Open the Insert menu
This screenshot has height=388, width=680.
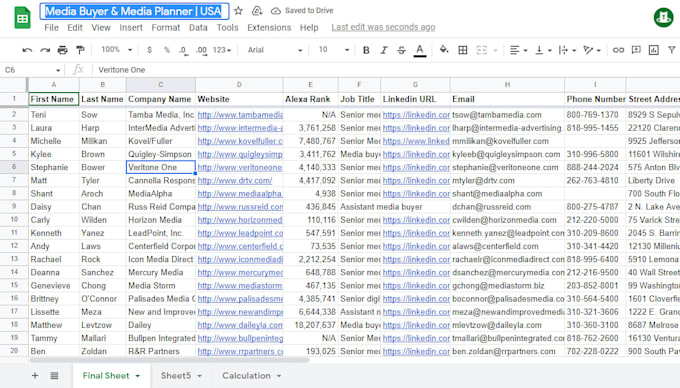click(131, 27)
